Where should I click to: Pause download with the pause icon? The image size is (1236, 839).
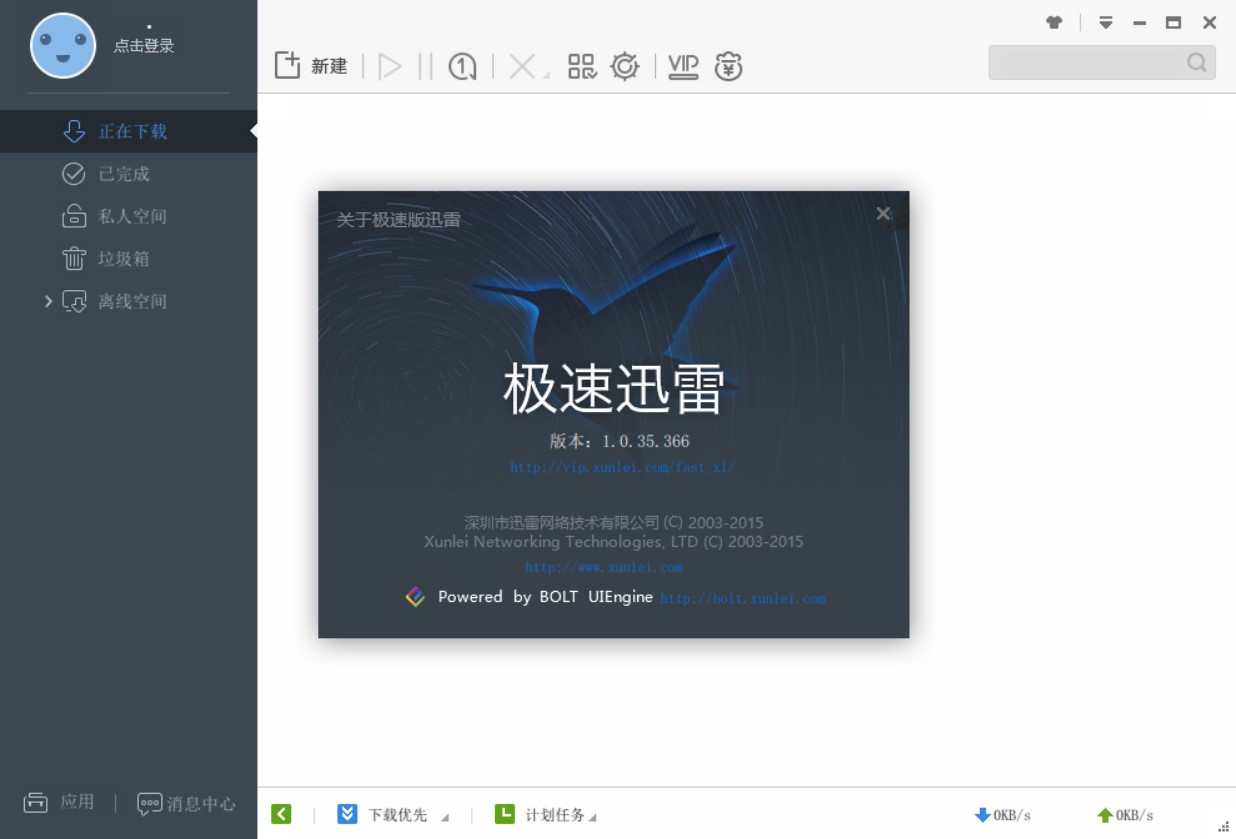(425, 66)
